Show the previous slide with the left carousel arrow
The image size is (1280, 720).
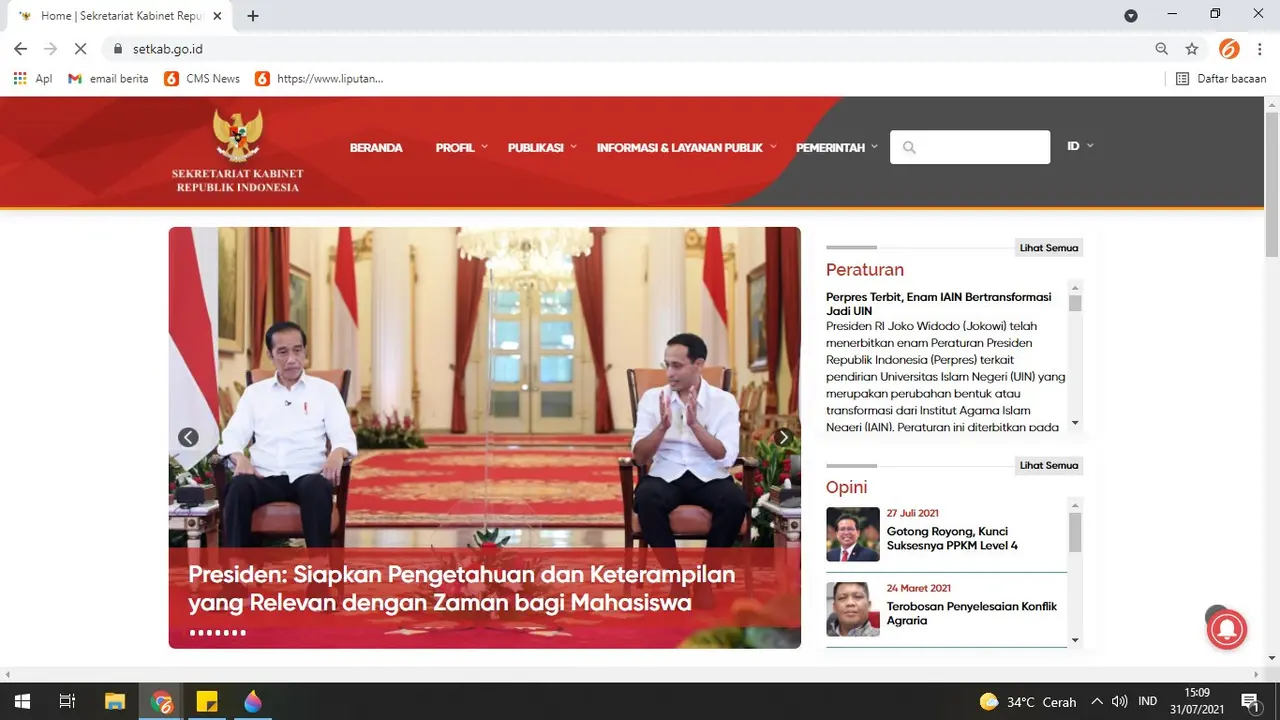pos(188,437)
